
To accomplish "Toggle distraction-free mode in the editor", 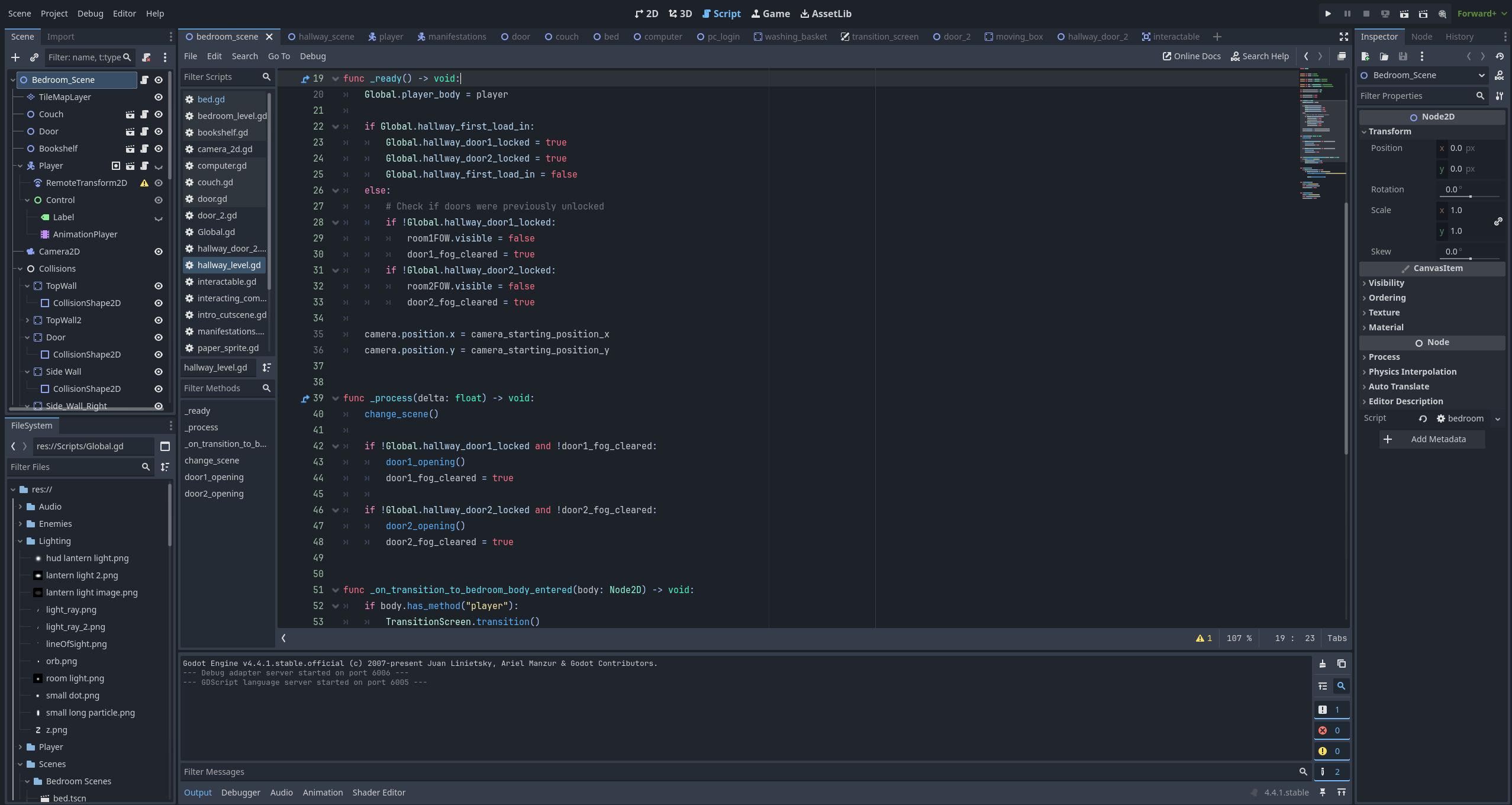I will [x=1344, y=37].
